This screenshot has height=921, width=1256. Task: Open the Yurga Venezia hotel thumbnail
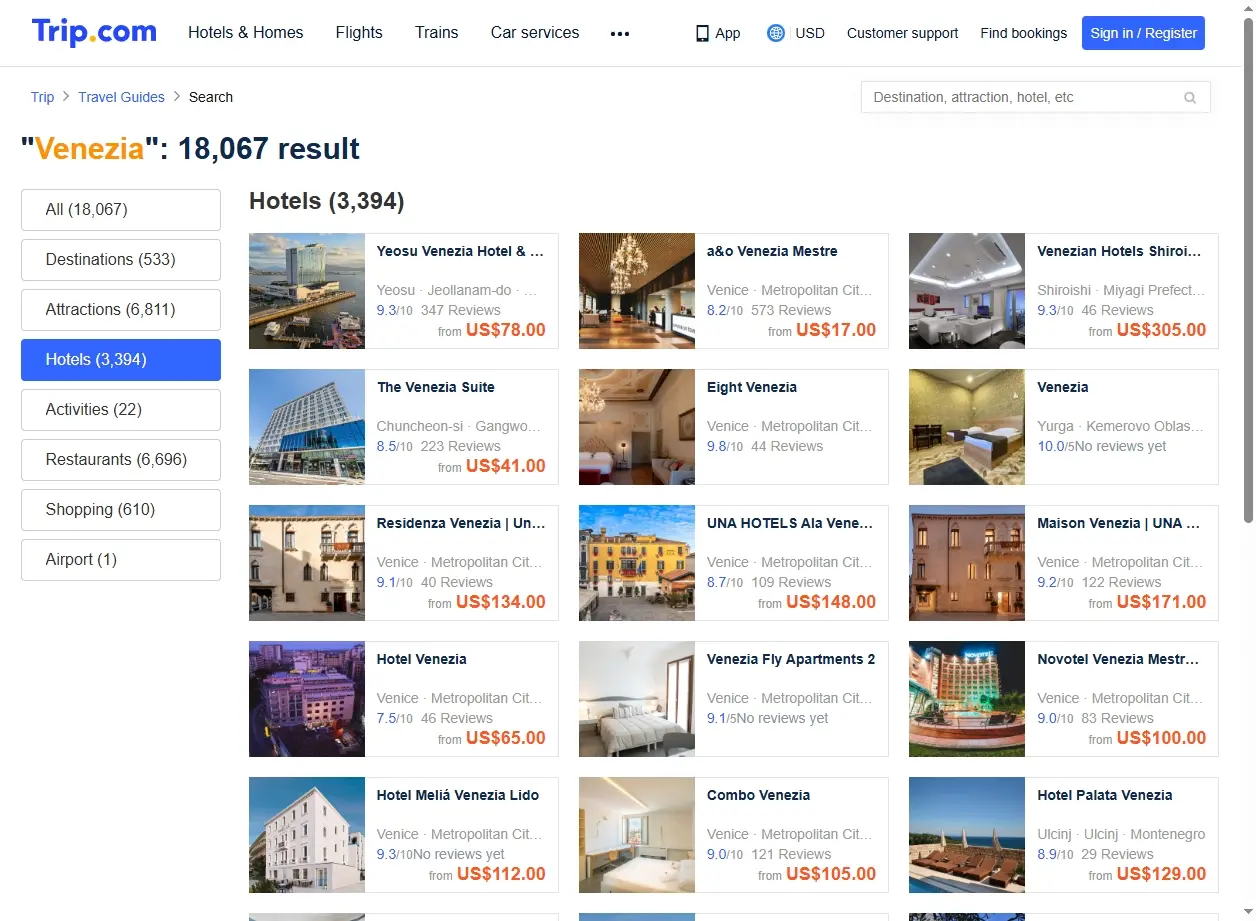pyautogui.click(x=967, y=427)
